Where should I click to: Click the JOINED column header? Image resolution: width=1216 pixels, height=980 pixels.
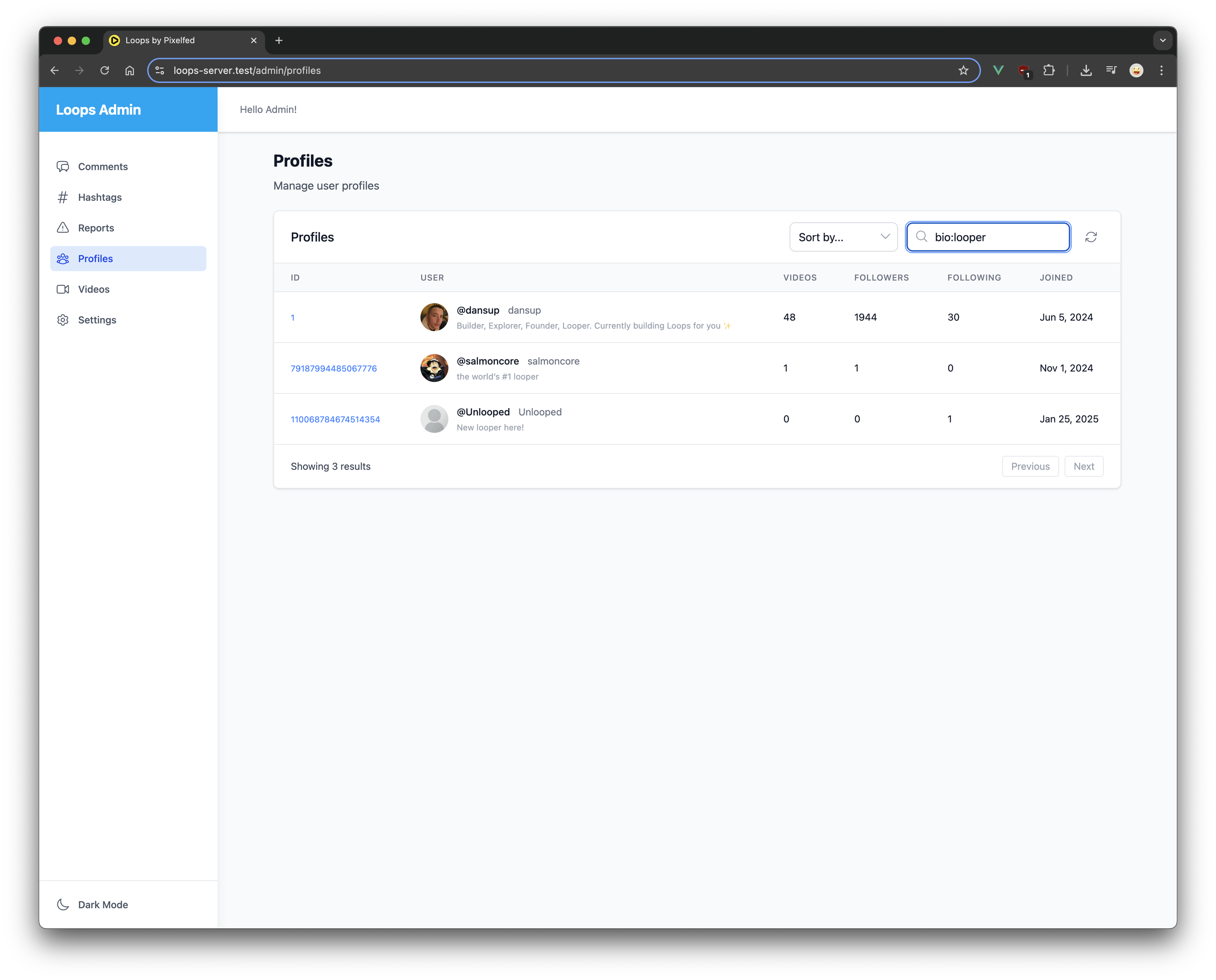[1056, 277]
